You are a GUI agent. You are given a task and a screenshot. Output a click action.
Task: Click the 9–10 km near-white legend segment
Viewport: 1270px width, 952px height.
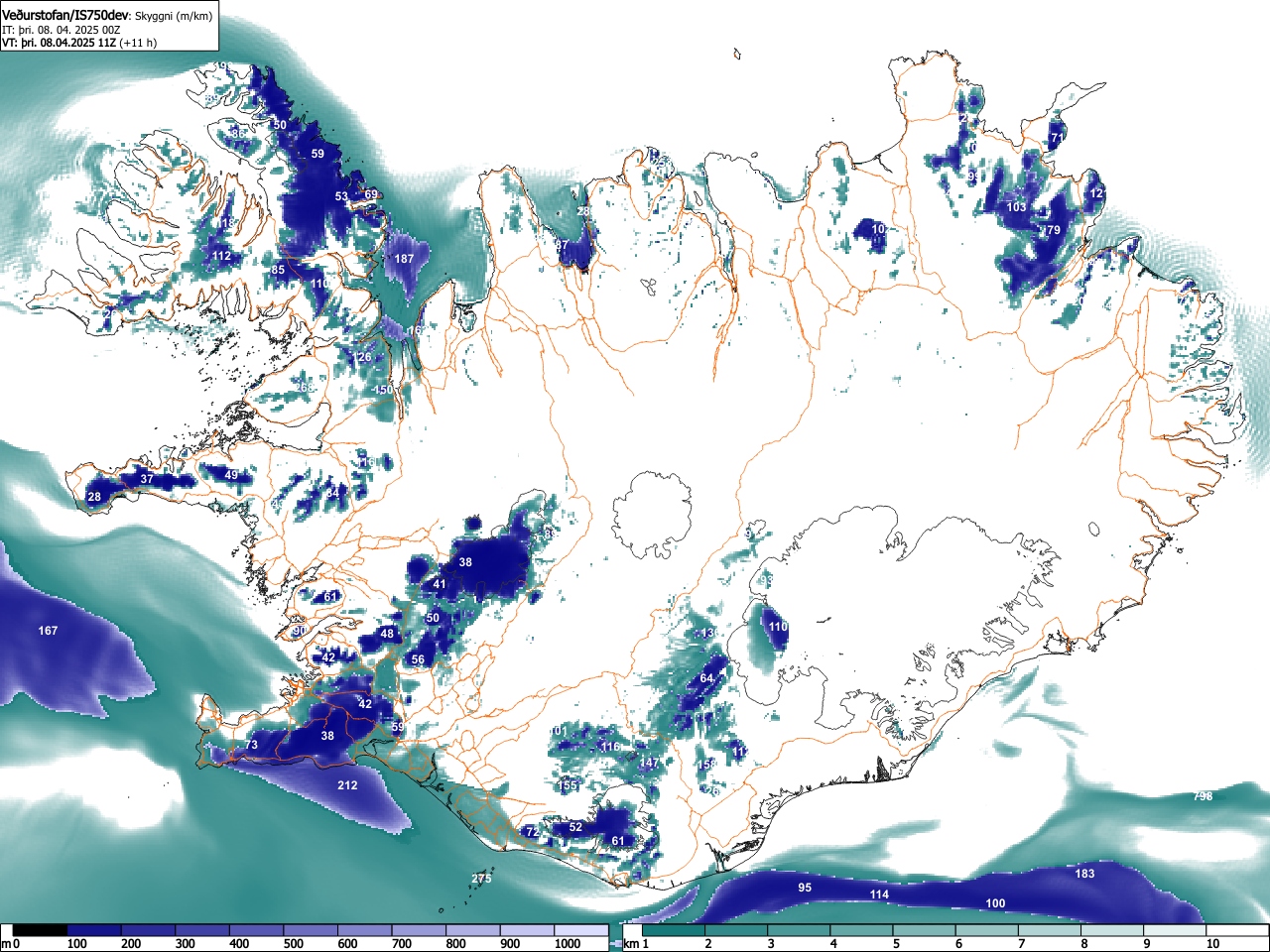[x=1176, y=930]
